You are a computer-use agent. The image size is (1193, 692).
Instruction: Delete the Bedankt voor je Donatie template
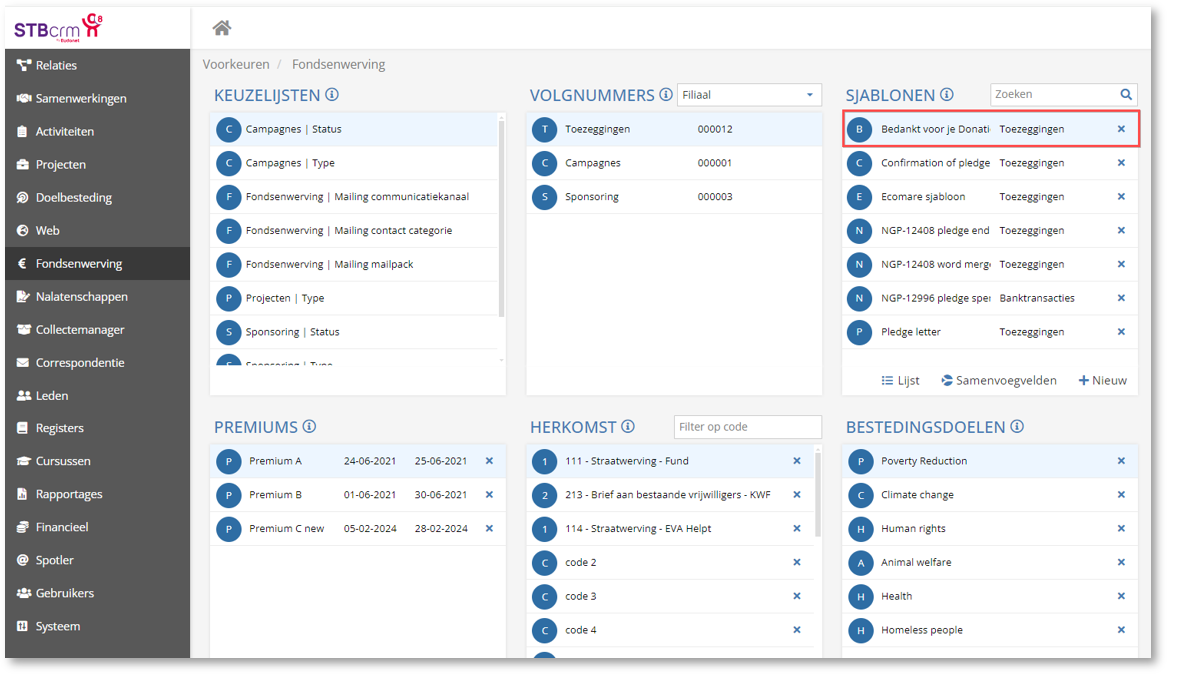(x=1121, y=129)
